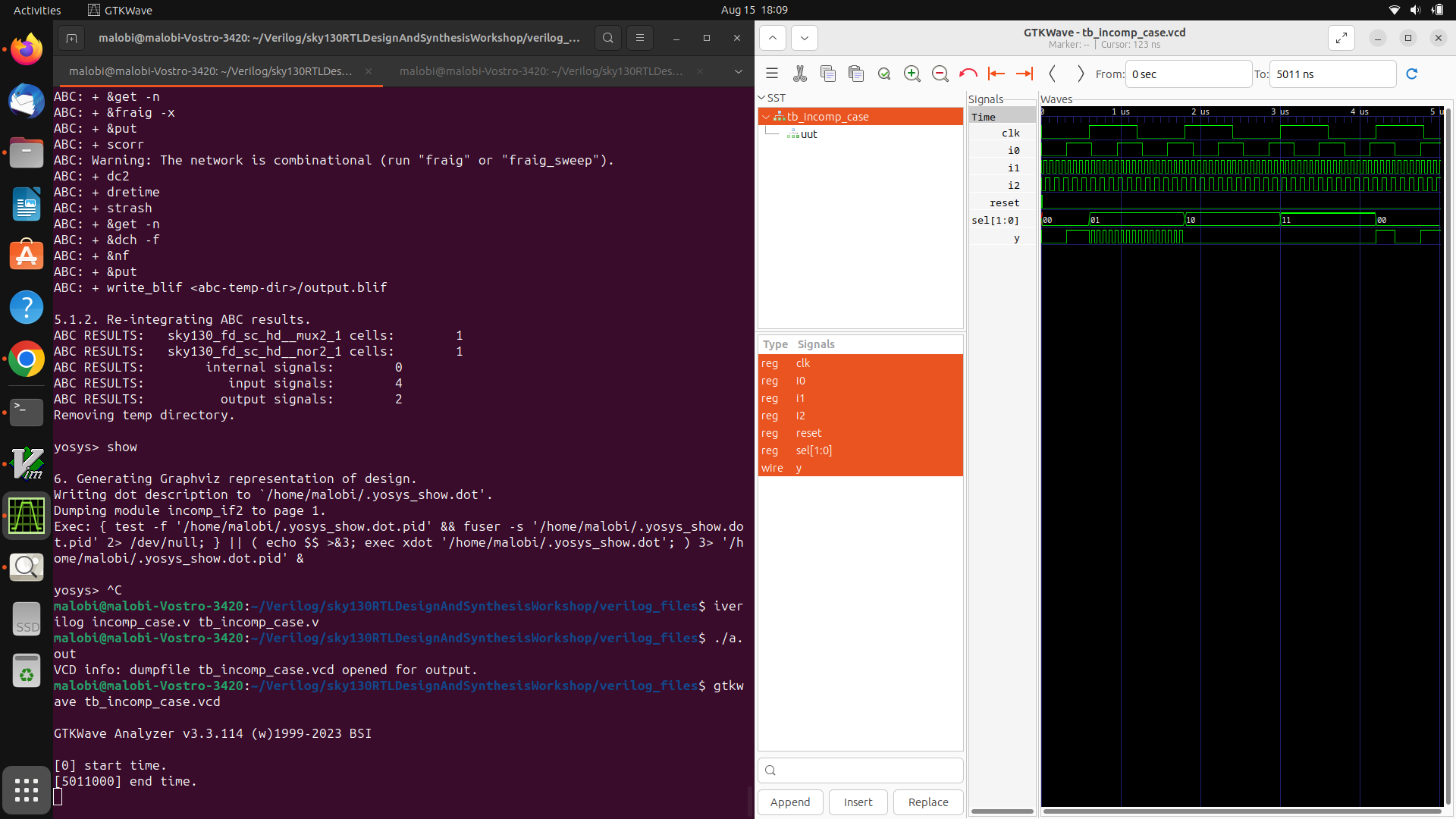Collapse the tb_incomp_case tree node
Viewport: 1456px width, 819px height.
coord(767,116)
